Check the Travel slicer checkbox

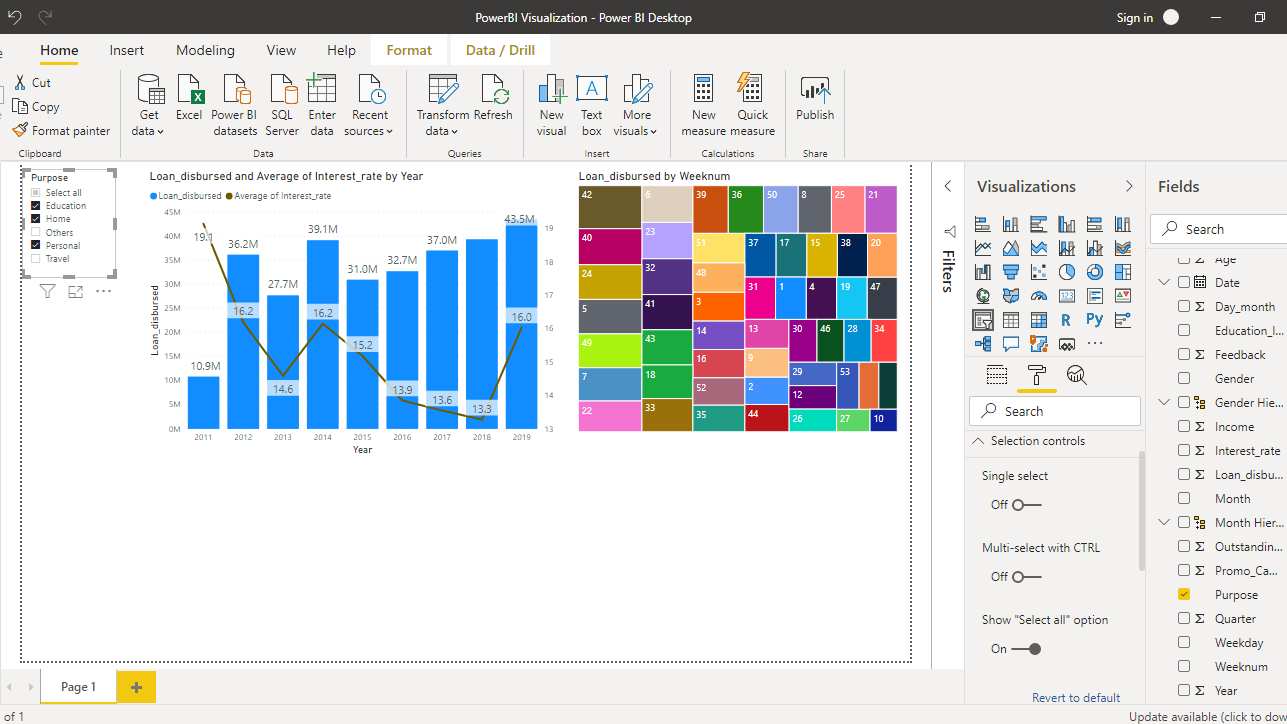(x=36, y=259)
